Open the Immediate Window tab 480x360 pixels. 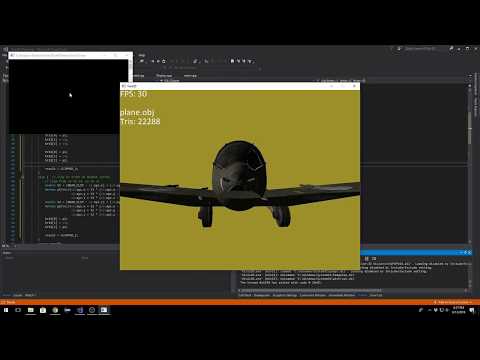(x=342, y=295)
